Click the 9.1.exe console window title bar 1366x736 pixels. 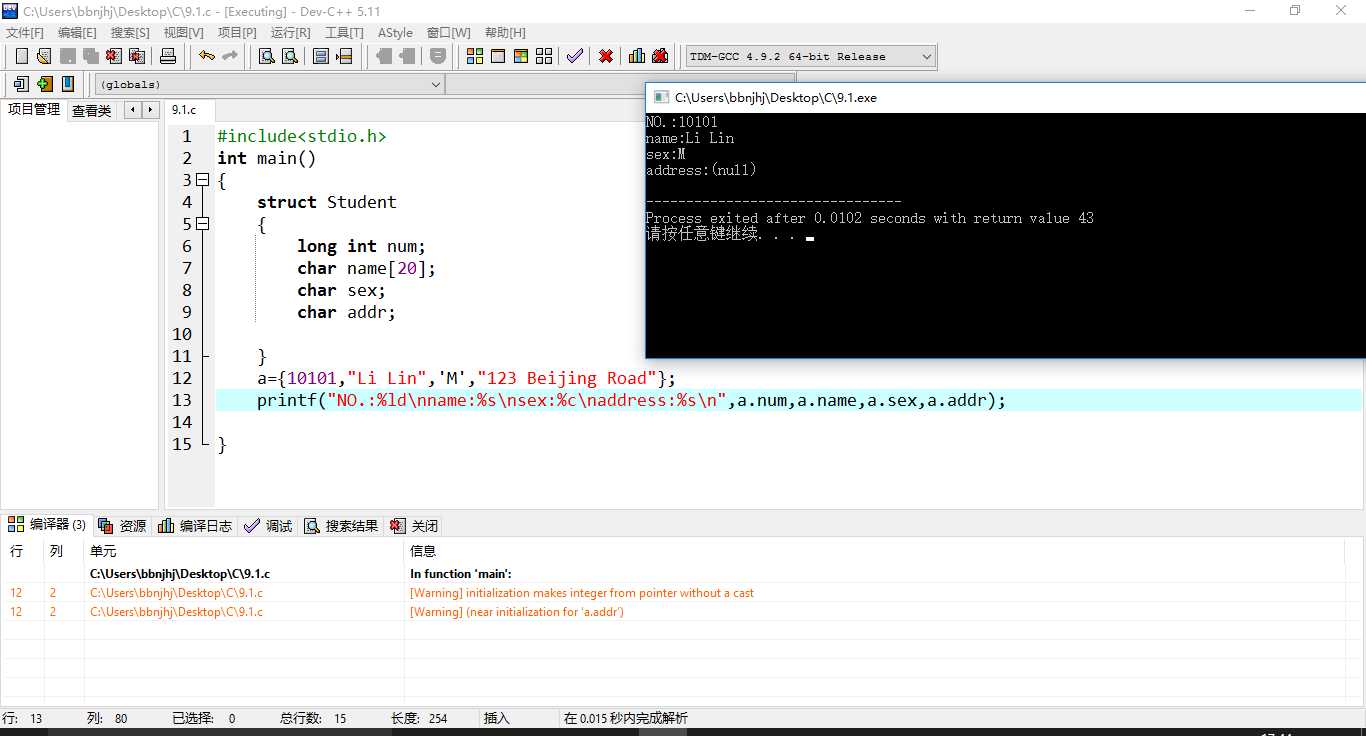1005,97
